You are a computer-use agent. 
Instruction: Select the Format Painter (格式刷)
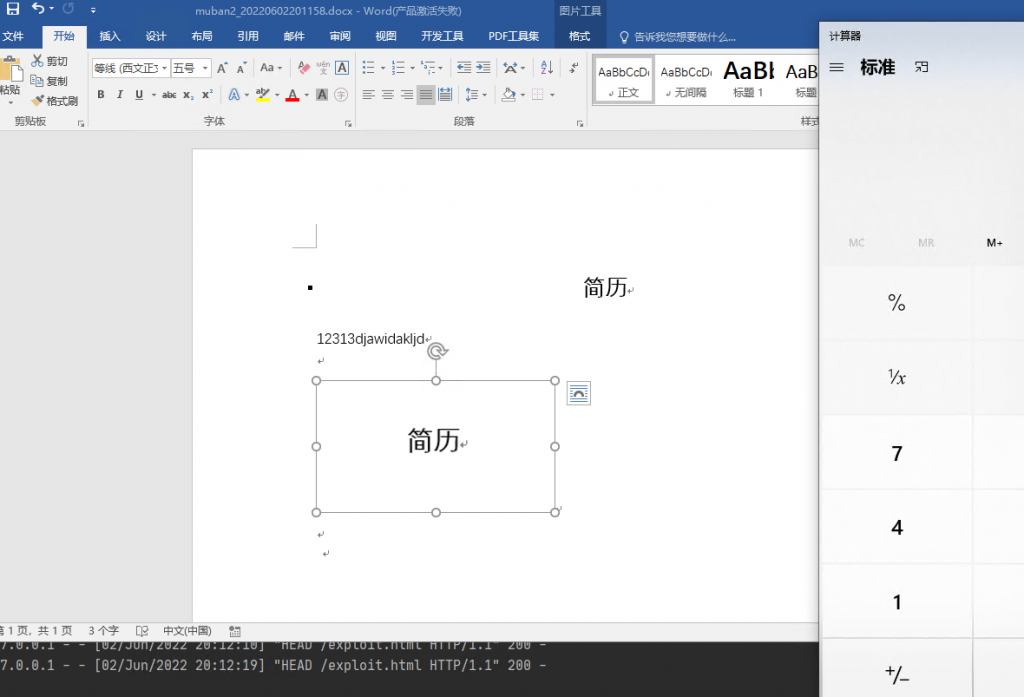point(55,101)
